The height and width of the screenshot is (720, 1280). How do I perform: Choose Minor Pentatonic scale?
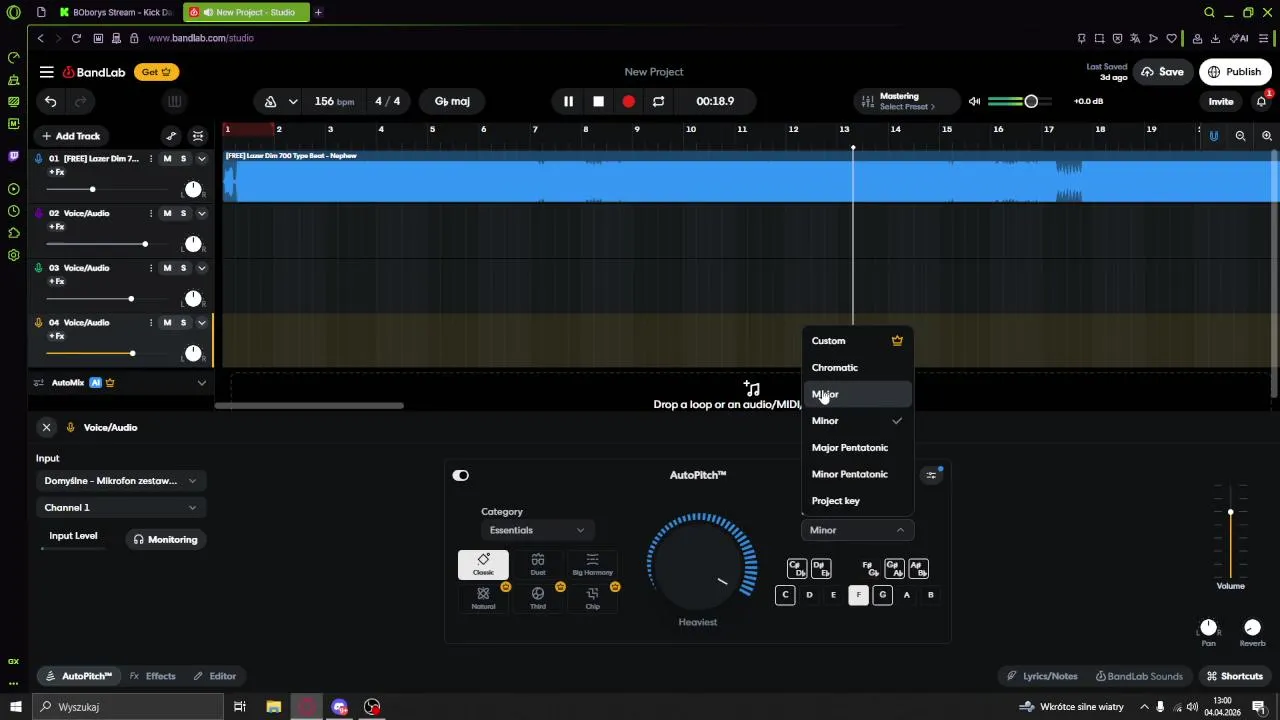click(x=857, y=474)
